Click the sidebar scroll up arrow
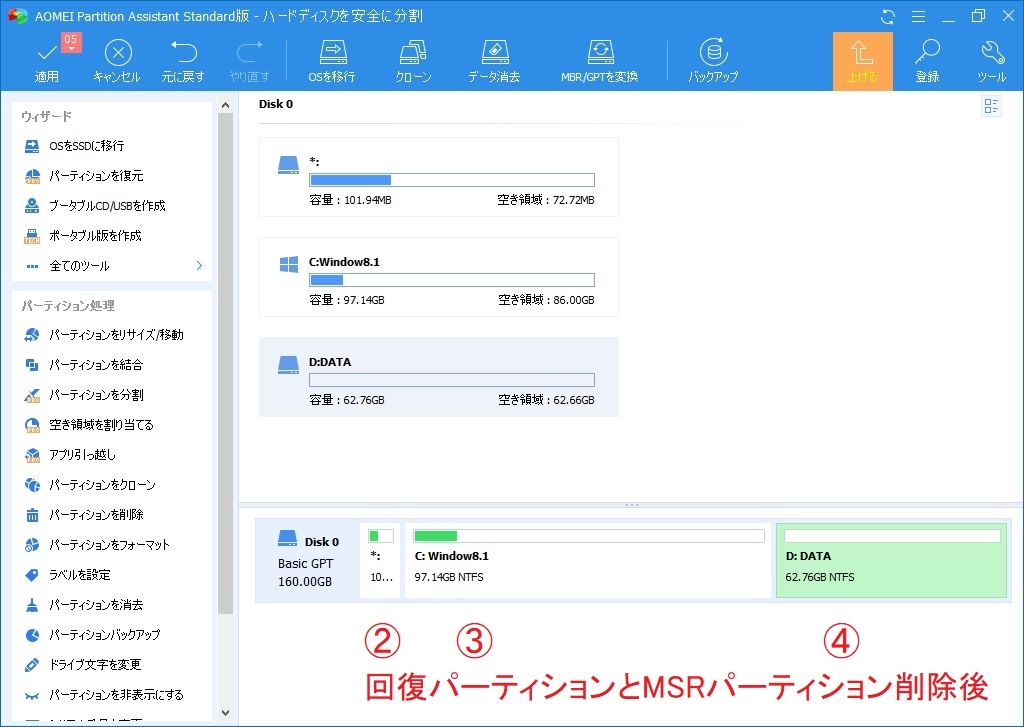Viewport: 1024px width, 727px height. tap(225, 105)
